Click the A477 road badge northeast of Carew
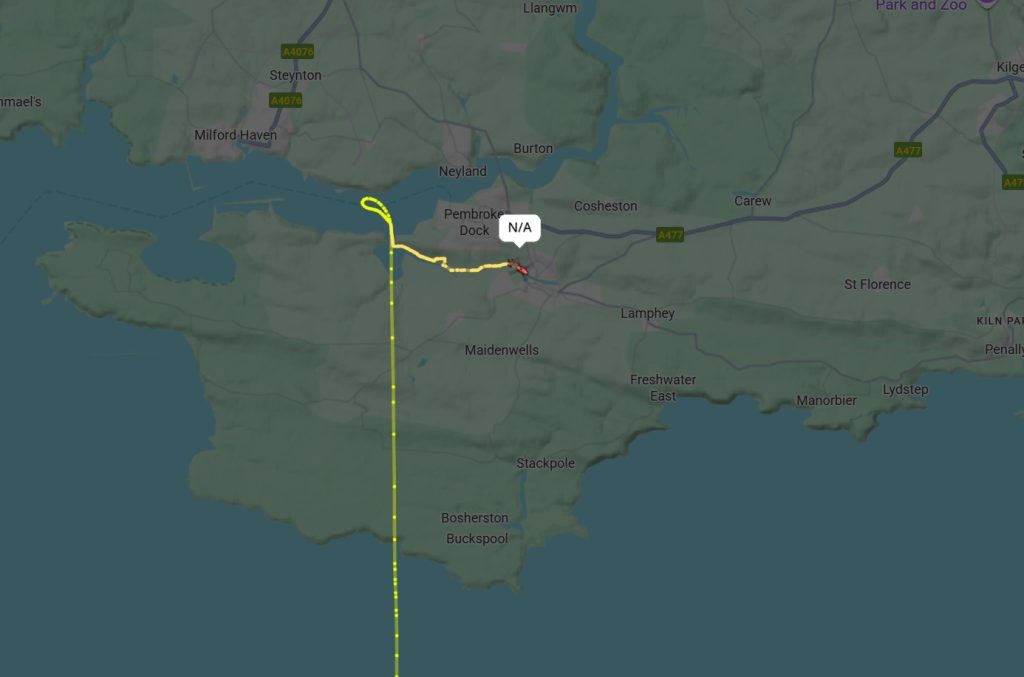 pyautogui.click(x=908, y=150)
